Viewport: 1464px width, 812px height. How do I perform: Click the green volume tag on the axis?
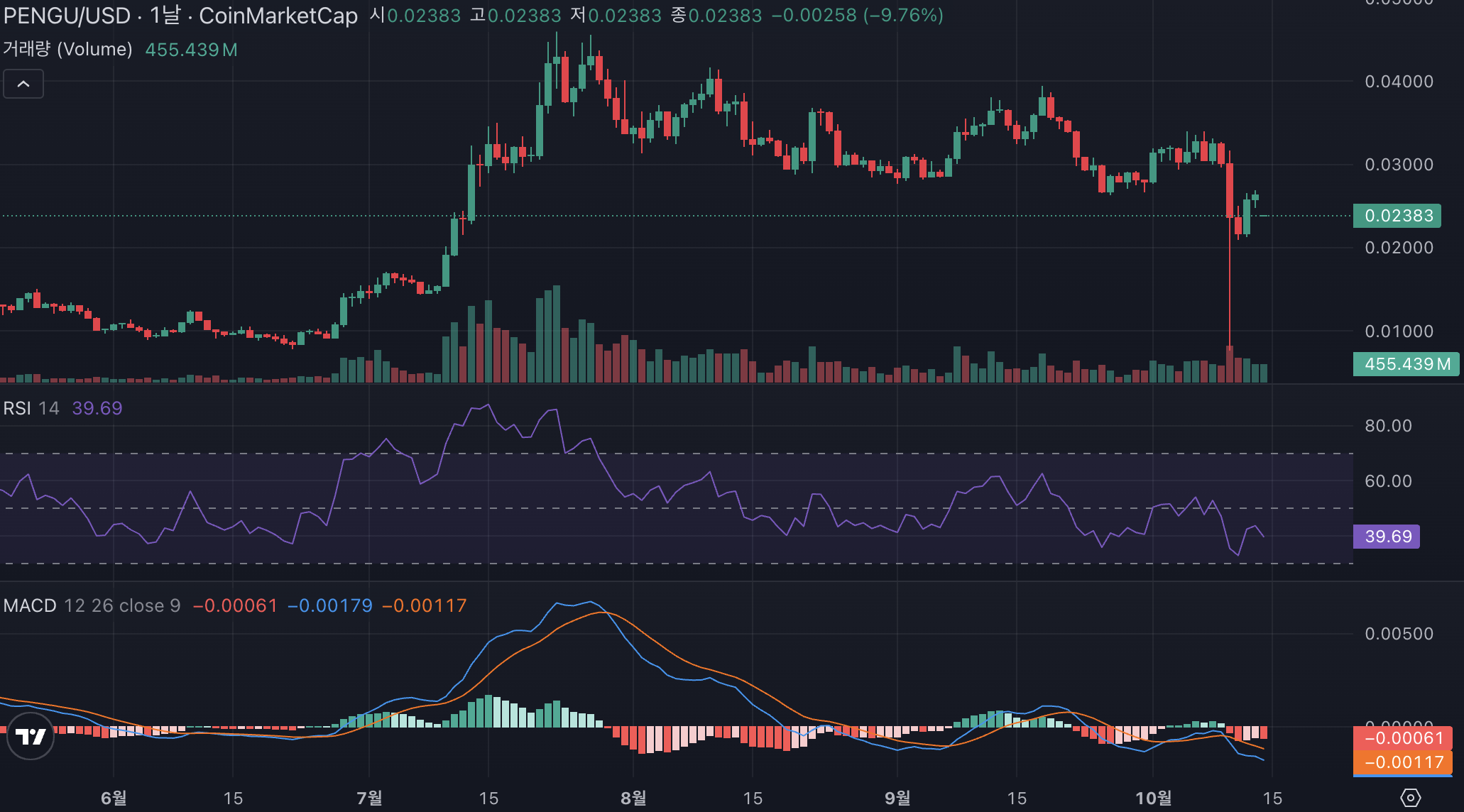tap(1406, 364)
